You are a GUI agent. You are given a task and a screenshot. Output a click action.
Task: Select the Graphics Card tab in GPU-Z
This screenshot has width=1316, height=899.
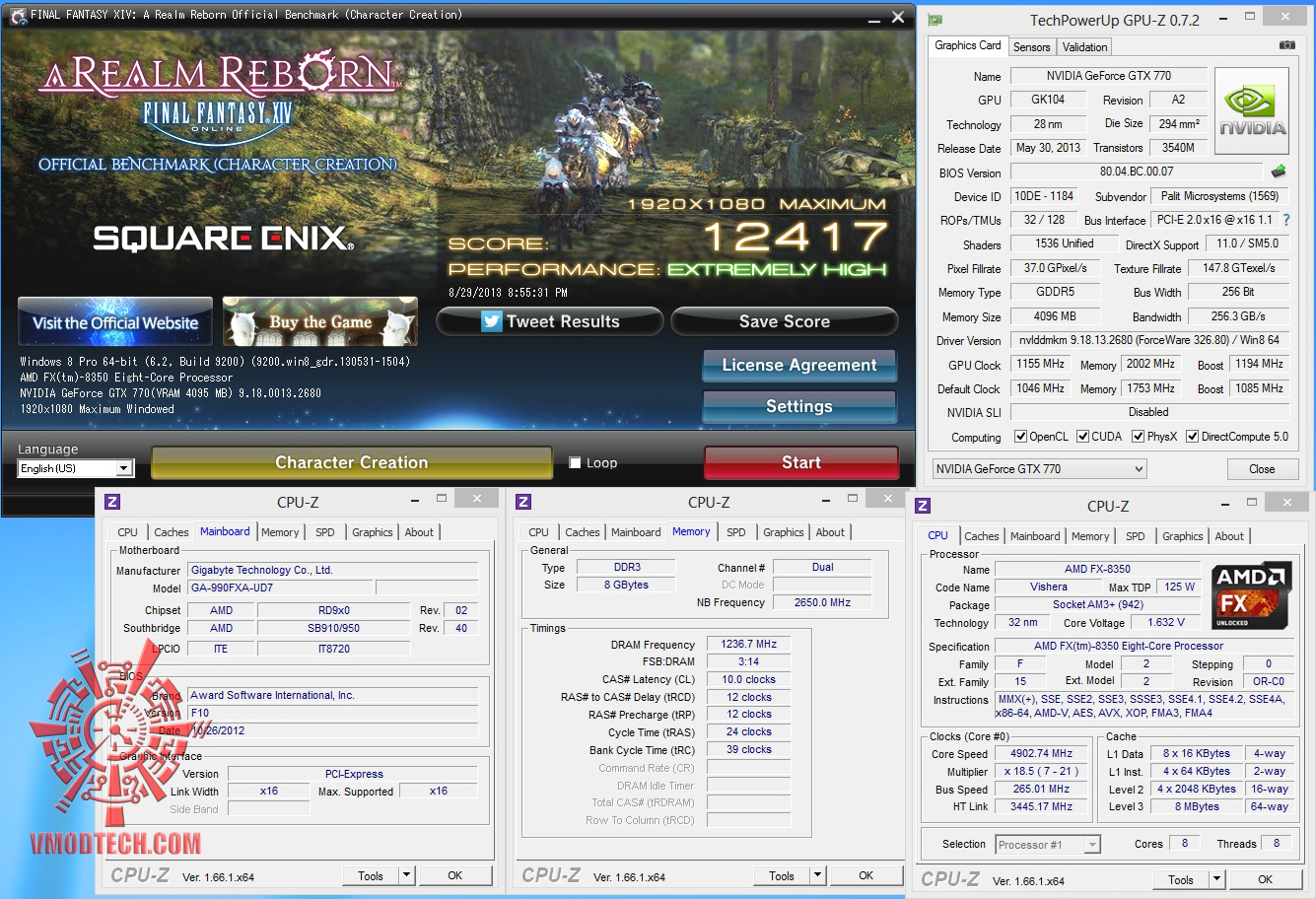click(x=967, y=45)
